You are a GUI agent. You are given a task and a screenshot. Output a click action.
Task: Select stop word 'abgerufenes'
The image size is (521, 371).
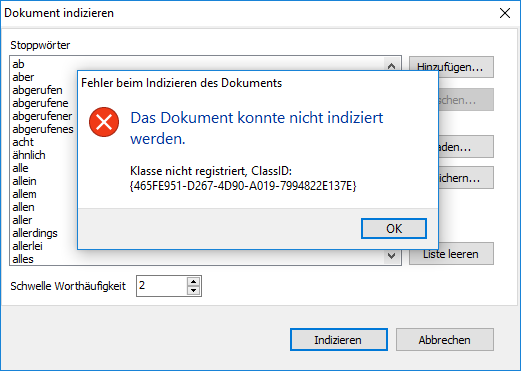(43, 129)
